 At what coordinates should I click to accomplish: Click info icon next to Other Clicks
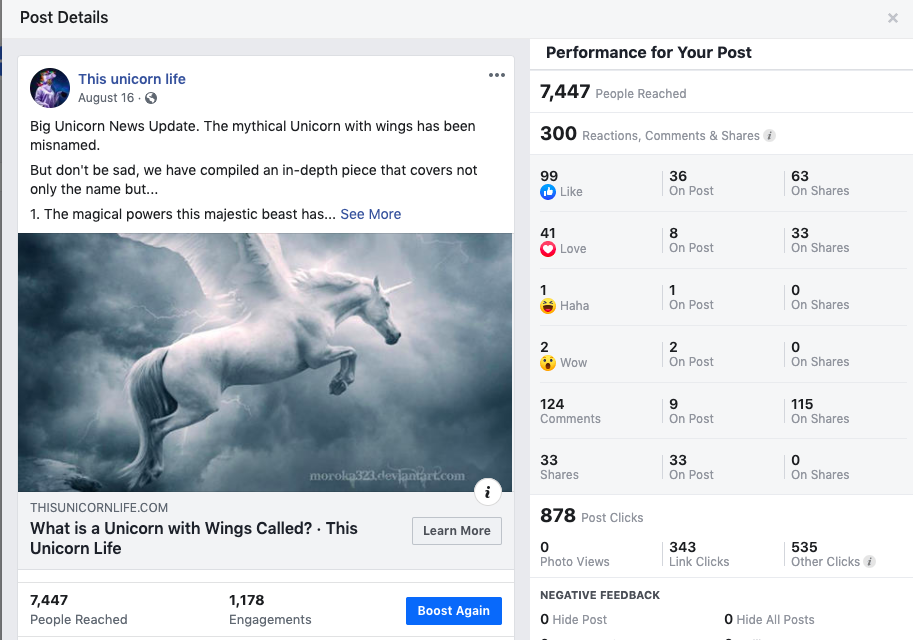870,562
